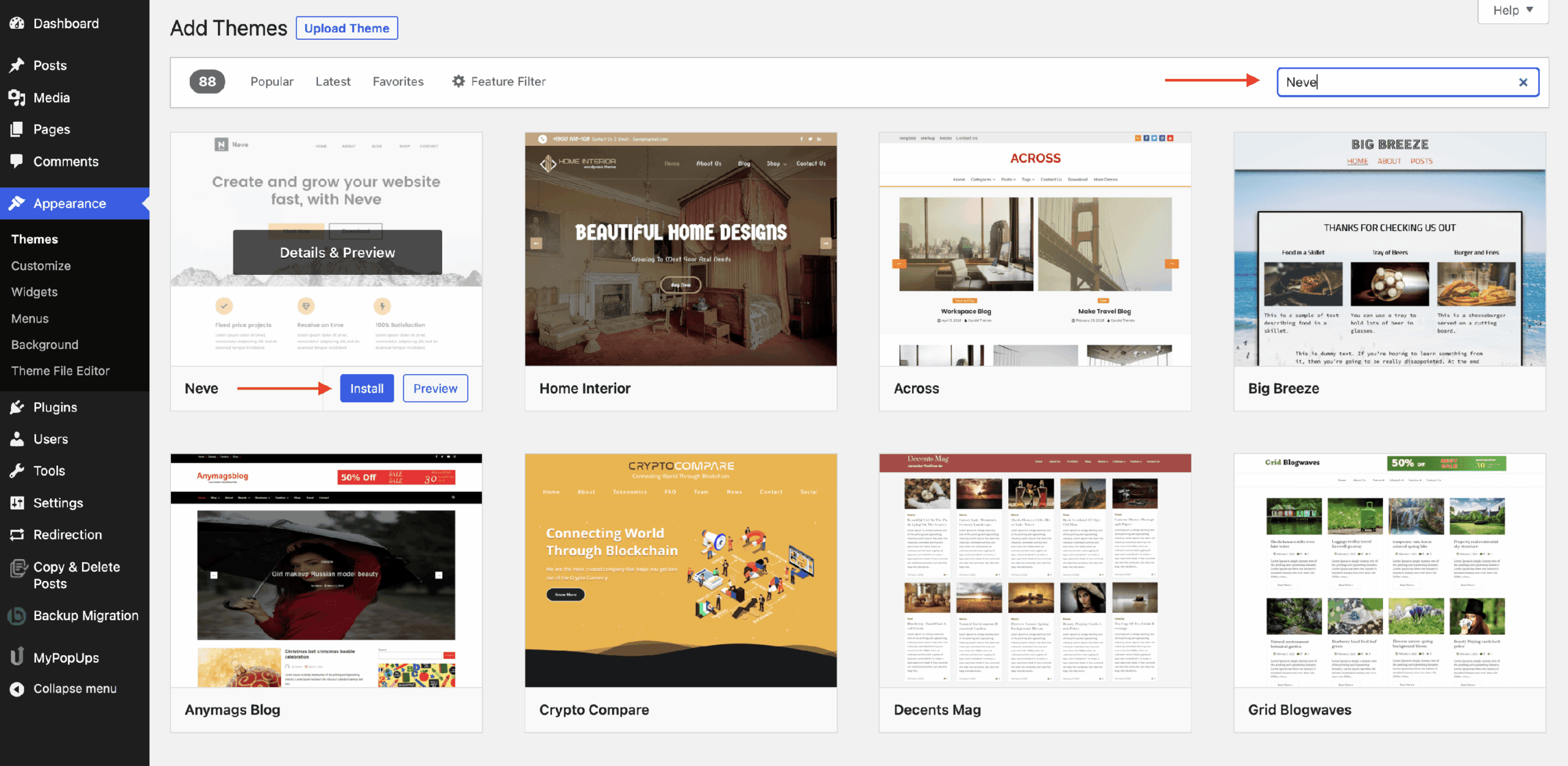
Task: Click the Appearance paintbrush icon
Action: (x=17, y=203)
